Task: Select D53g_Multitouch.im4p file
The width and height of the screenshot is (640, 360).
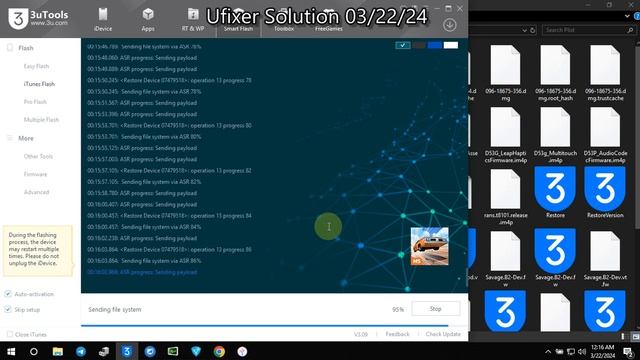Action: pos(555,136)
